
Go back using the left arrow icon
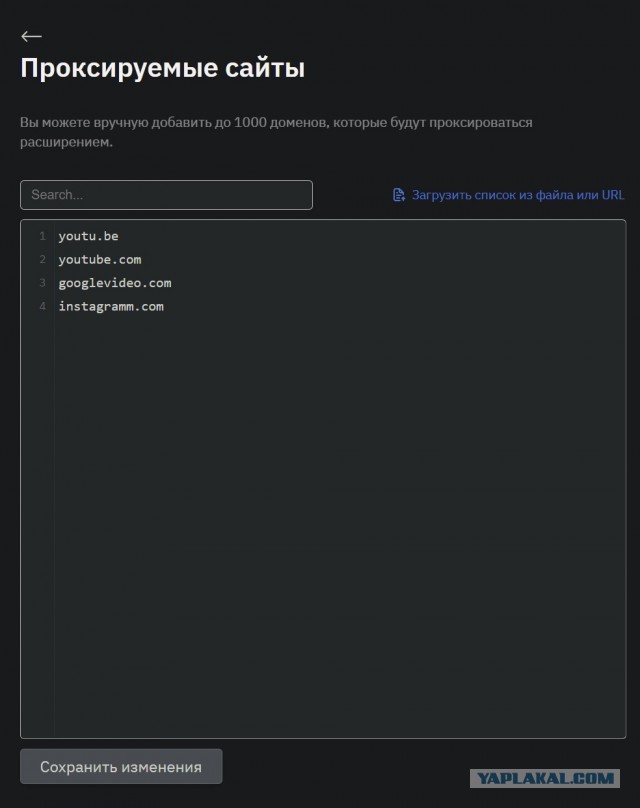[x=31, y=36]
